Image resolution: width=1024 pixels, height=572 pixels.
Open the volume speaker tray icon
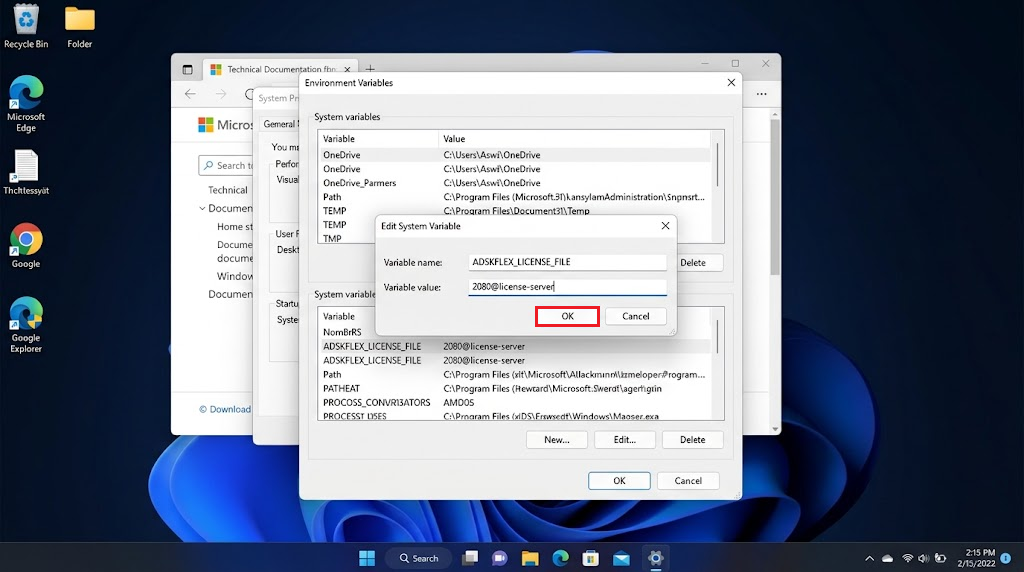click(923, 558)
